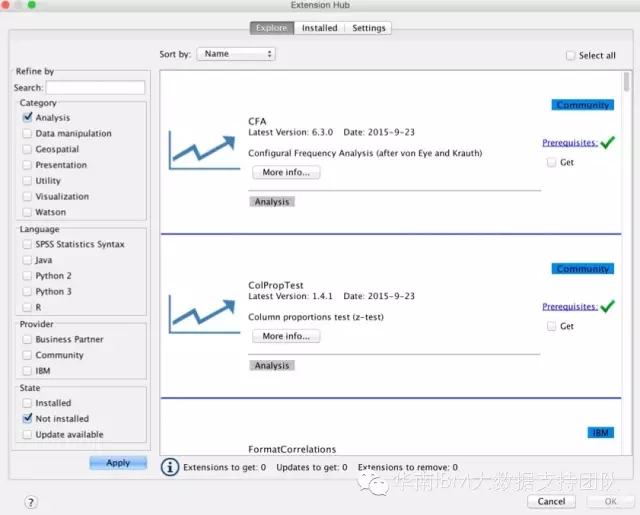Click the extension list scrollbar thumb
The height and width of the screenshot is (515, 640).
[x=627, y=82]
